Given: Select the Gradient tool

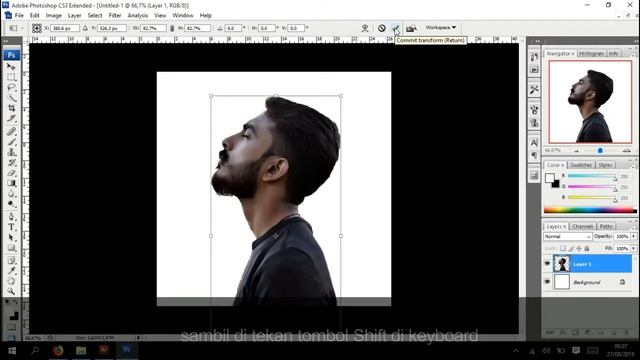Looking at the screenshot, I should click(x=11, y=183).
